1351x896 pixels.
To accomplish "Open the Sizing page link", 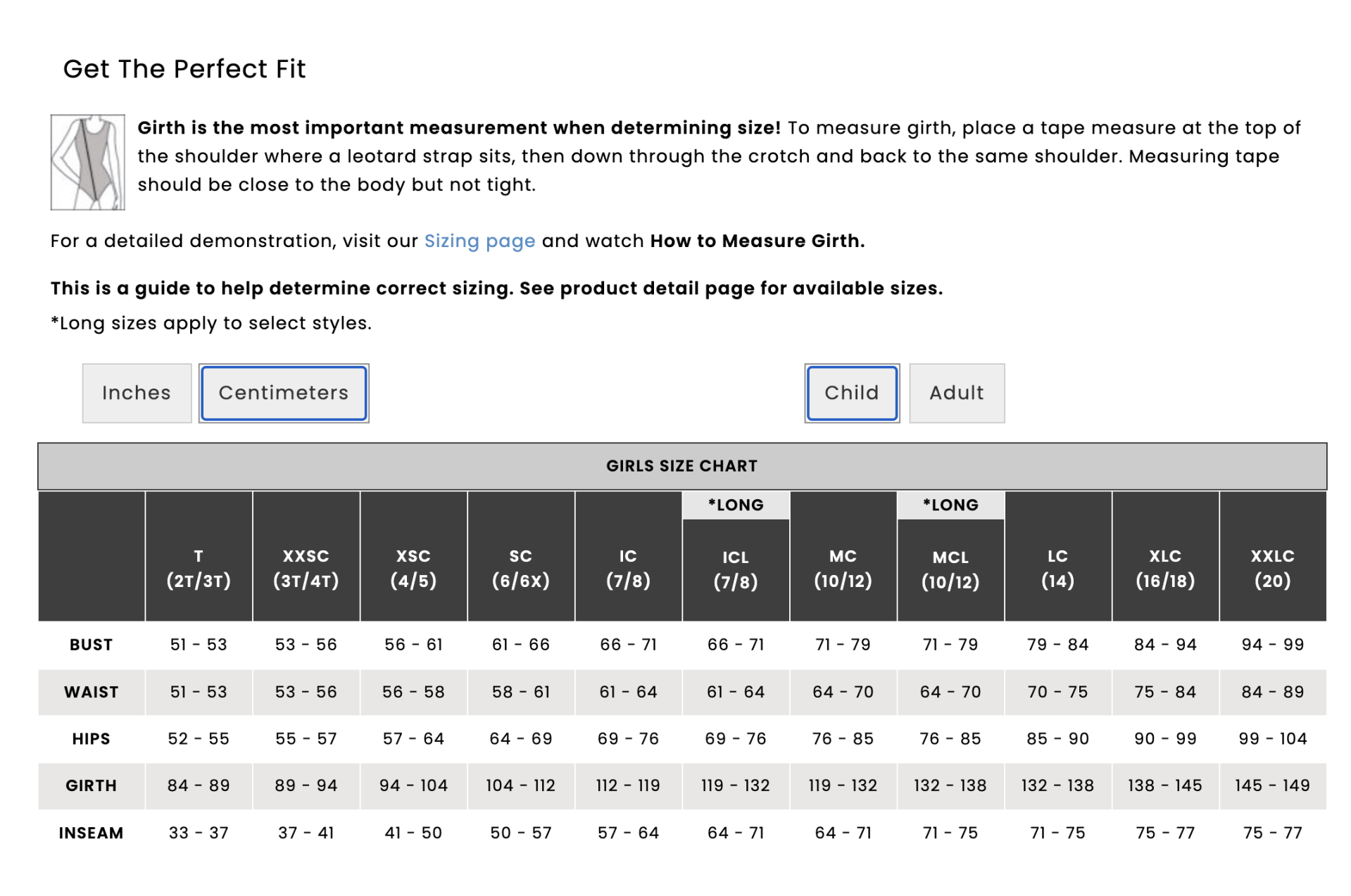I will 479,241.
